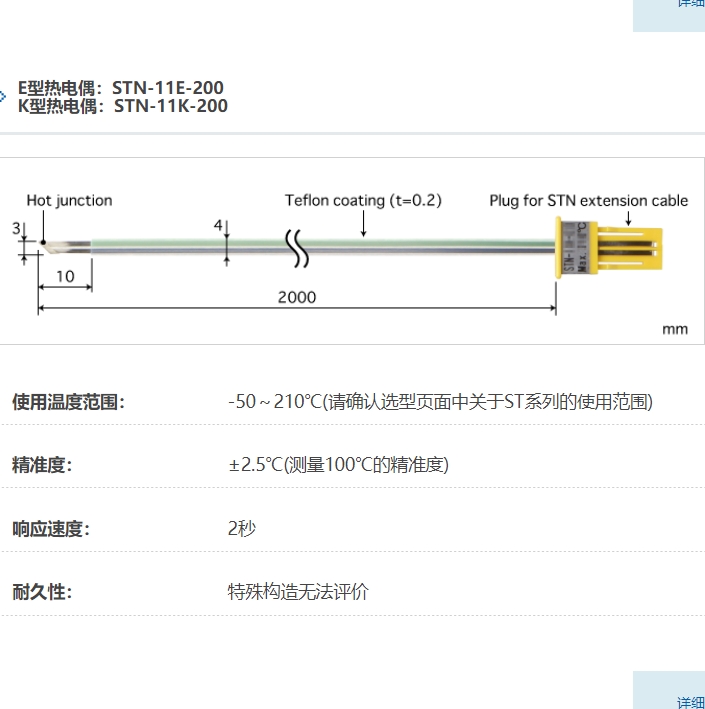
Task: Click the mm unit label in diagram
Action: pos(675,329)
